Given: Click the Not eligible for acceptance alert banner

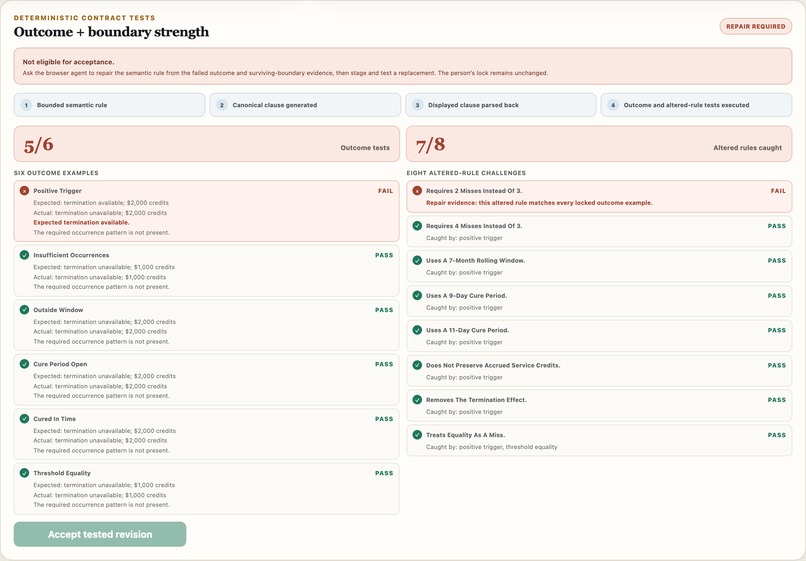Looking at the screenshot, I should pyautogui.click(x=403, y=66).
